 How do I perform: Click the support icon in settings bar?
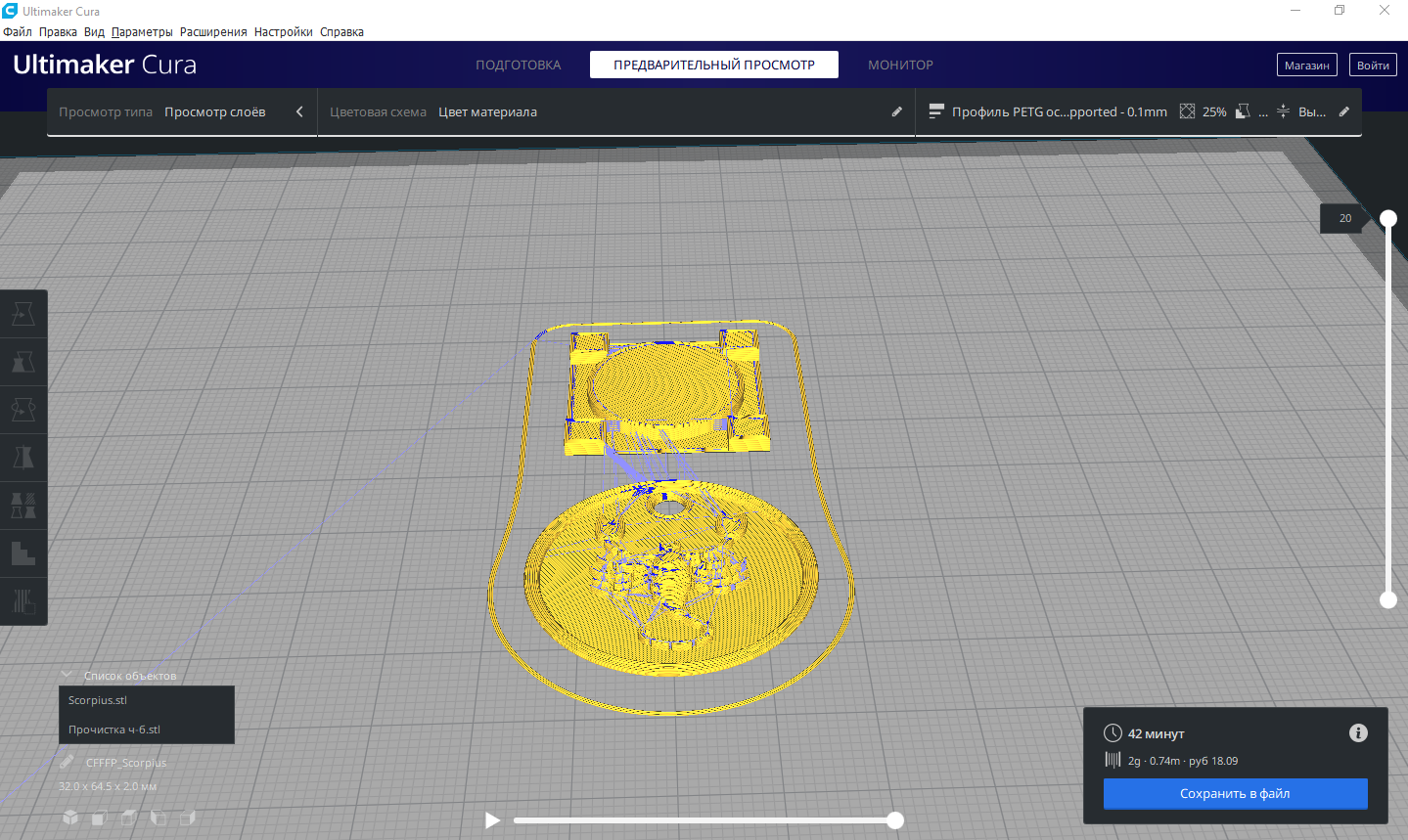point(1243,111)
